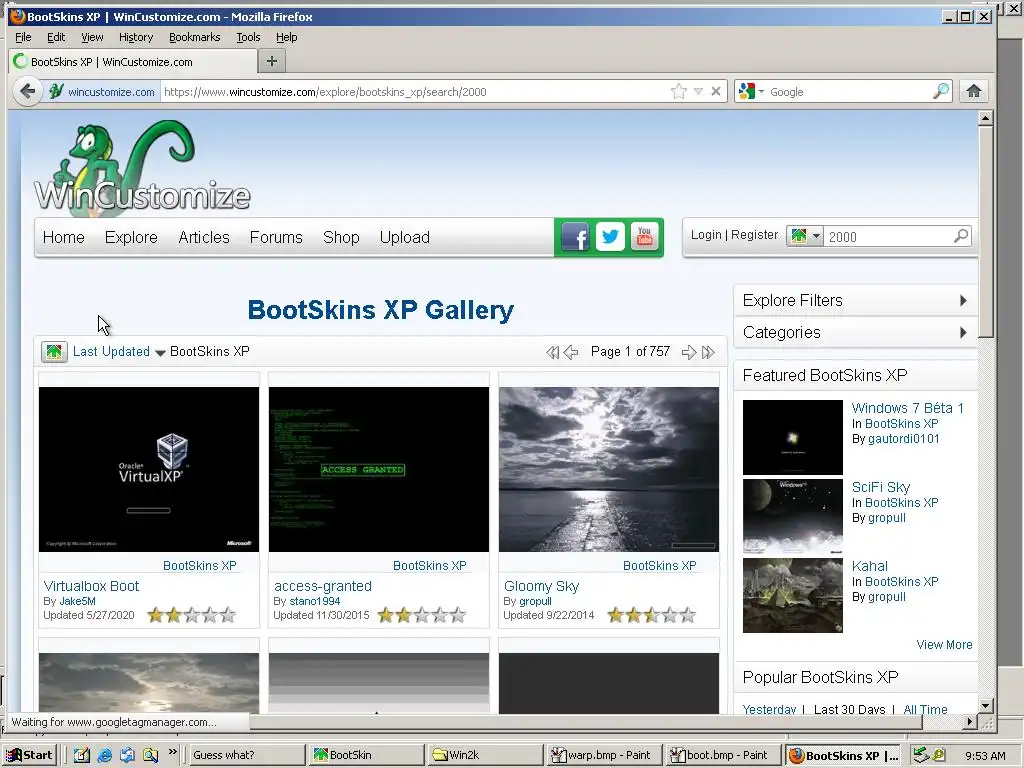Open WinCustomize Facebook page icon

pyautogui.click(x=575, y=236)
